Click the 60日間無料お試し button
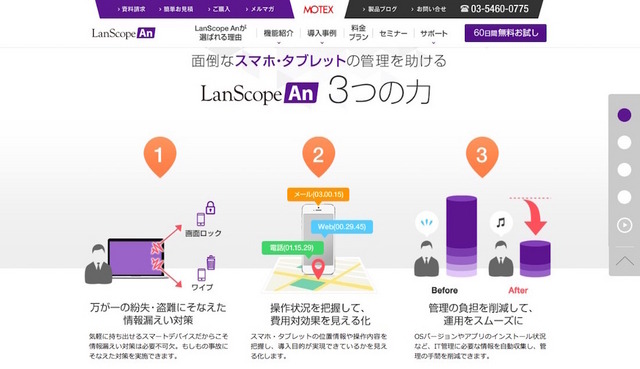 (x=505, y=33)
